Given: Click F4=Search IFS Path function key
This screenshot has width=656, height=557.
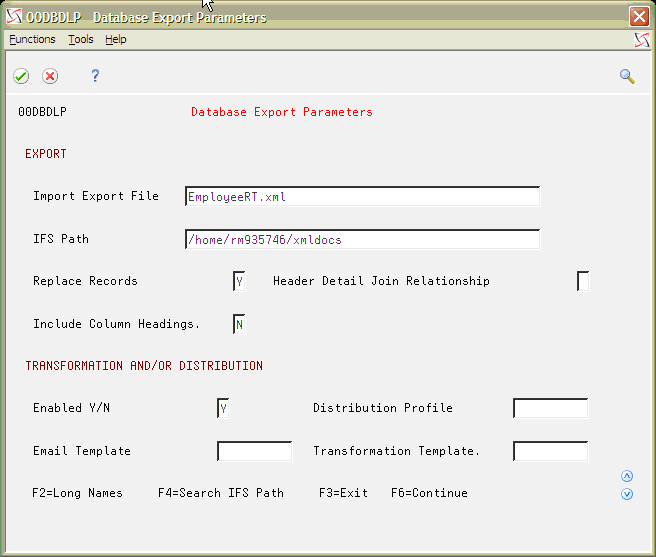Looking at the screenshot, I should tap(221, 493).
